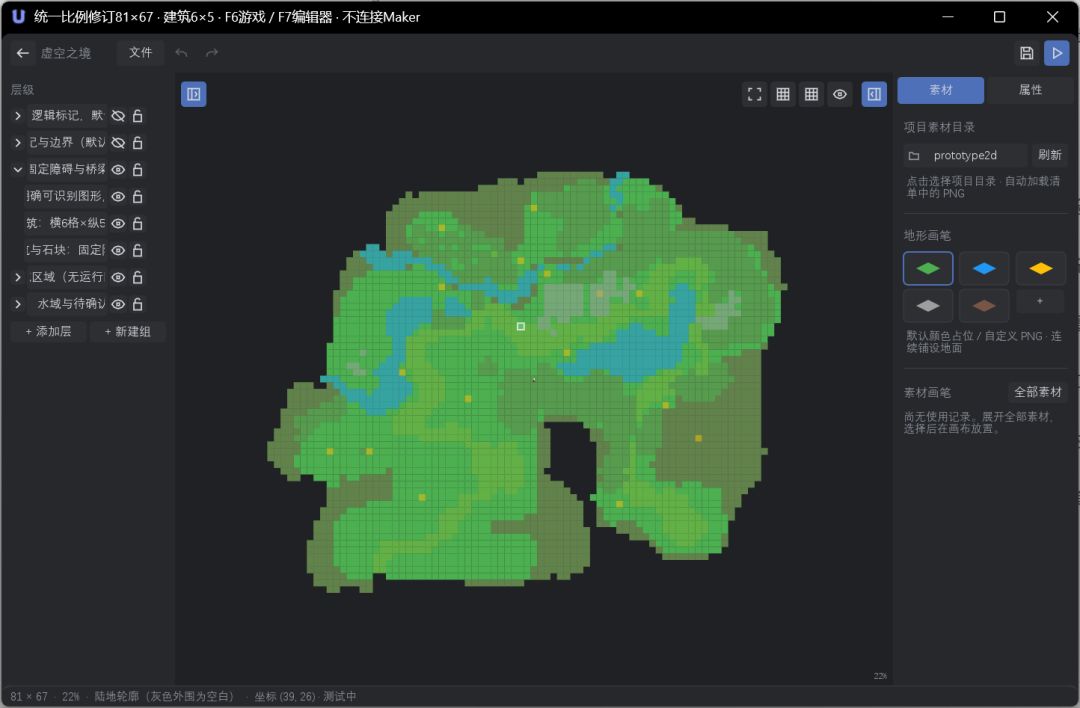Click the 新建组 button
Image resolution: width=1080 pixels, height=708 pixels.
tap(127, 331)
